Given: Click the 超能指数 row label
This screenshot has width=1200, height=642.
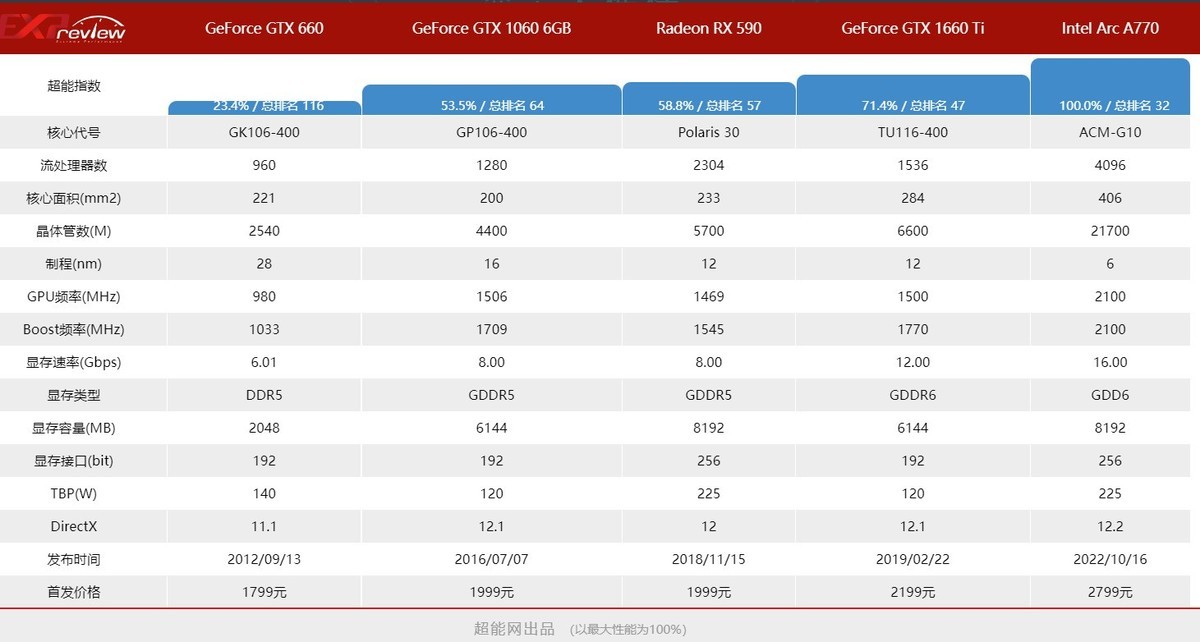Looking at the screenshot, I should pos(74,86).
